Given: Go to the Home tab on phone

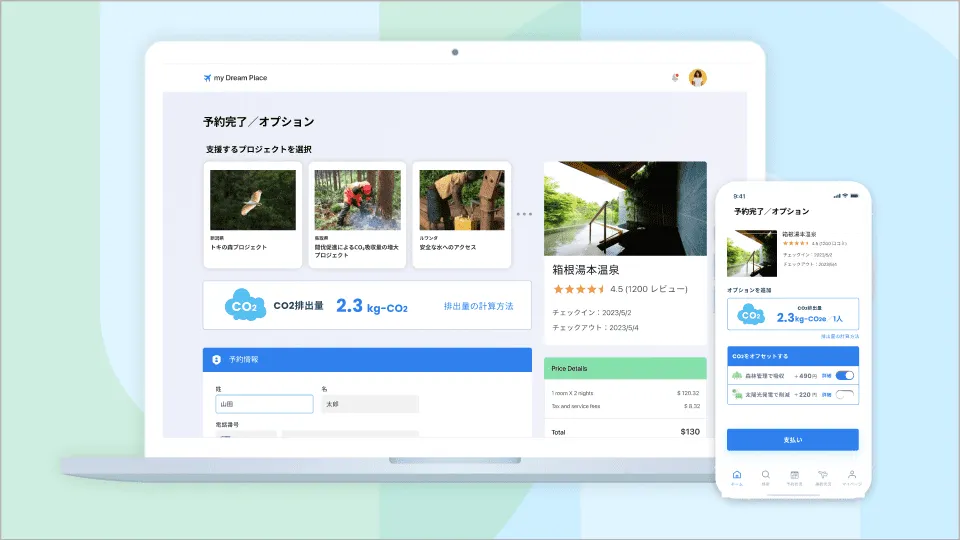Looking at the screenshot, I should pos(737,476).
